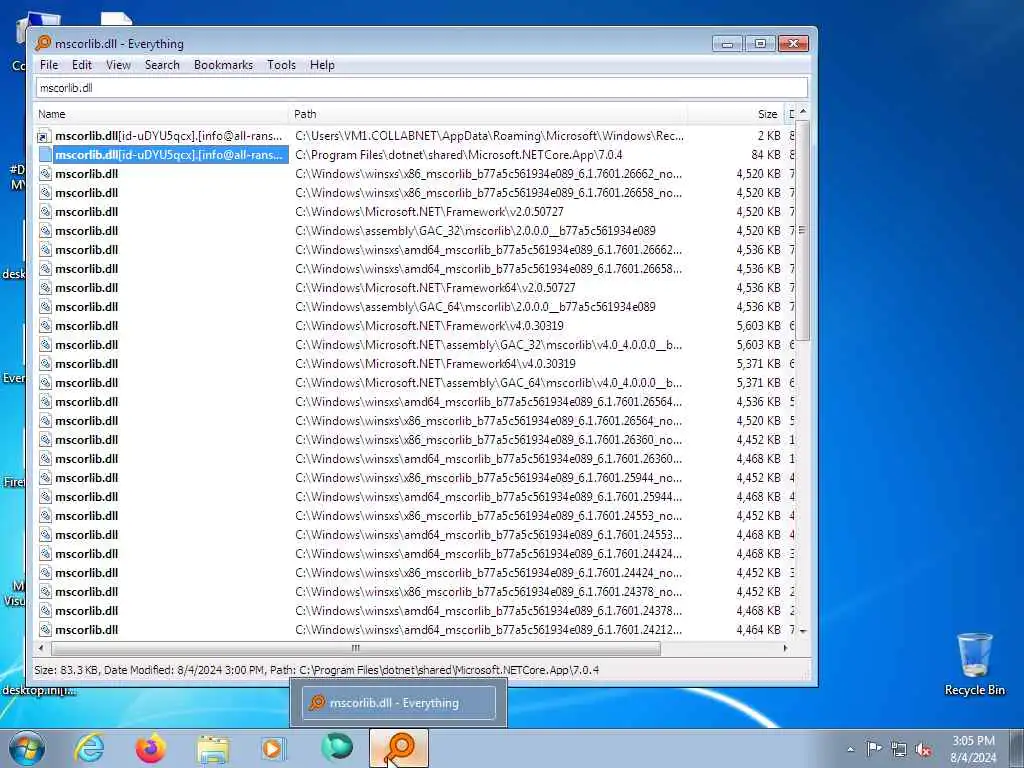Viewport: 1024px width, 768px height.
Task: Click path C:\Windows\assembly\GAC_32\mscorlib\2.0.0.0
Action: (x=475, y=231)
